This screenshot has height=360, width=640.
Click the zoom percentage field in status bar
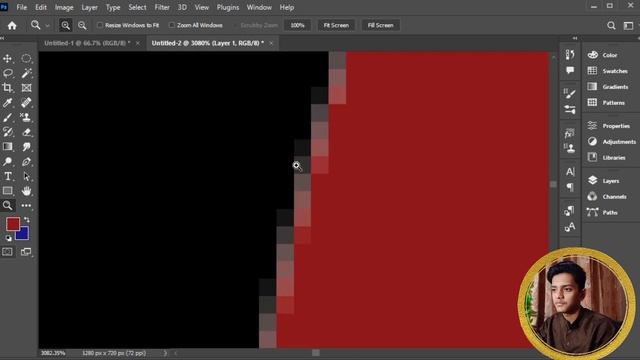pos(53,353)
